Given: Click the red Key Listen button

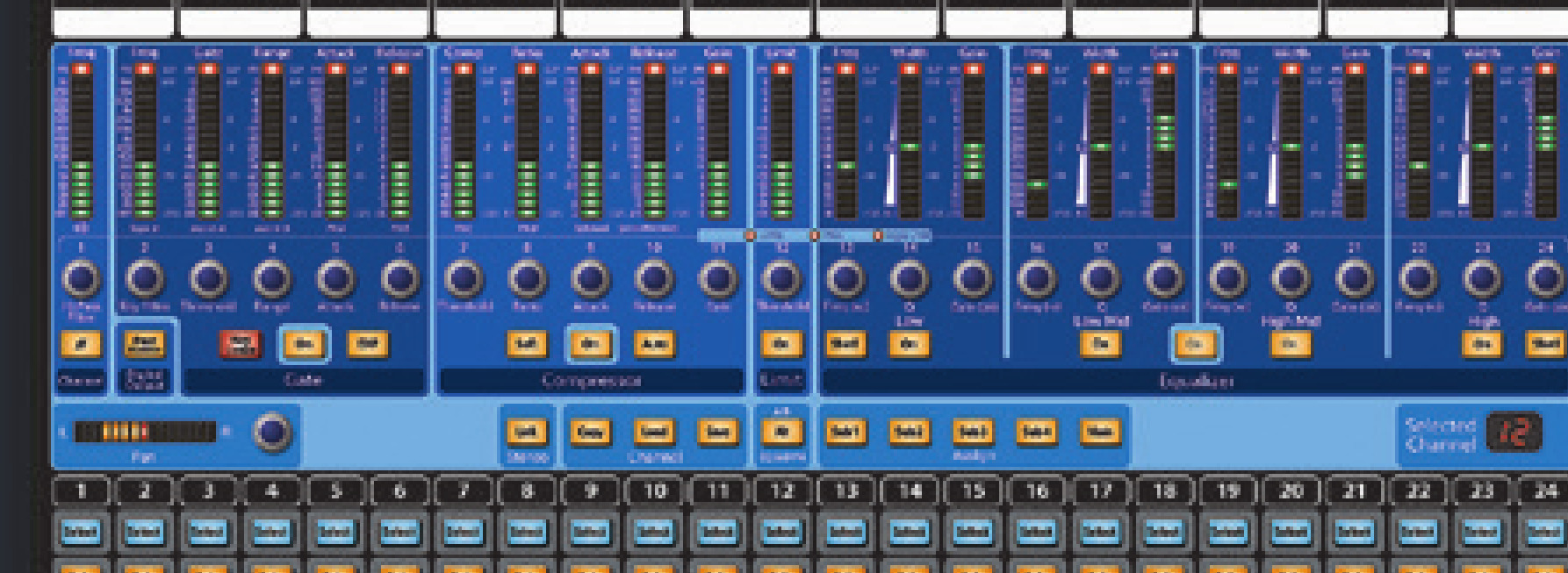Looking at the screenshot, I should point(240,344).
